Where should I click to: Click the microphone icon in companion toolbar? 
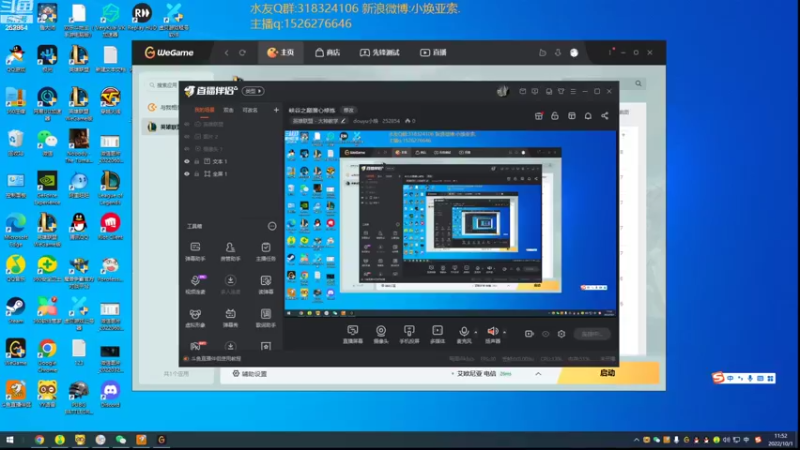463,332
